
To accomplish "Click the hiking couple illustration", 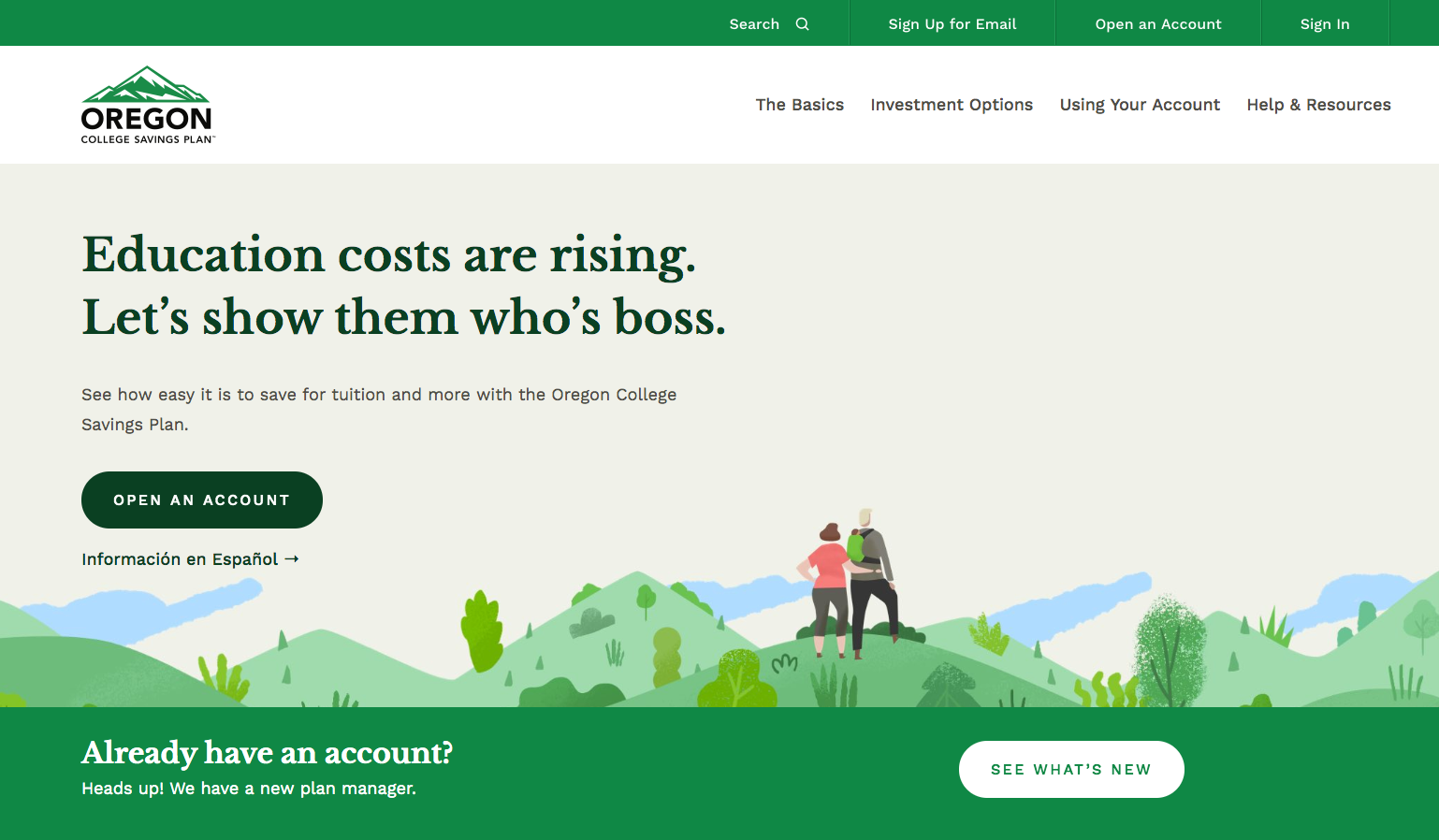I will [850, 583].
